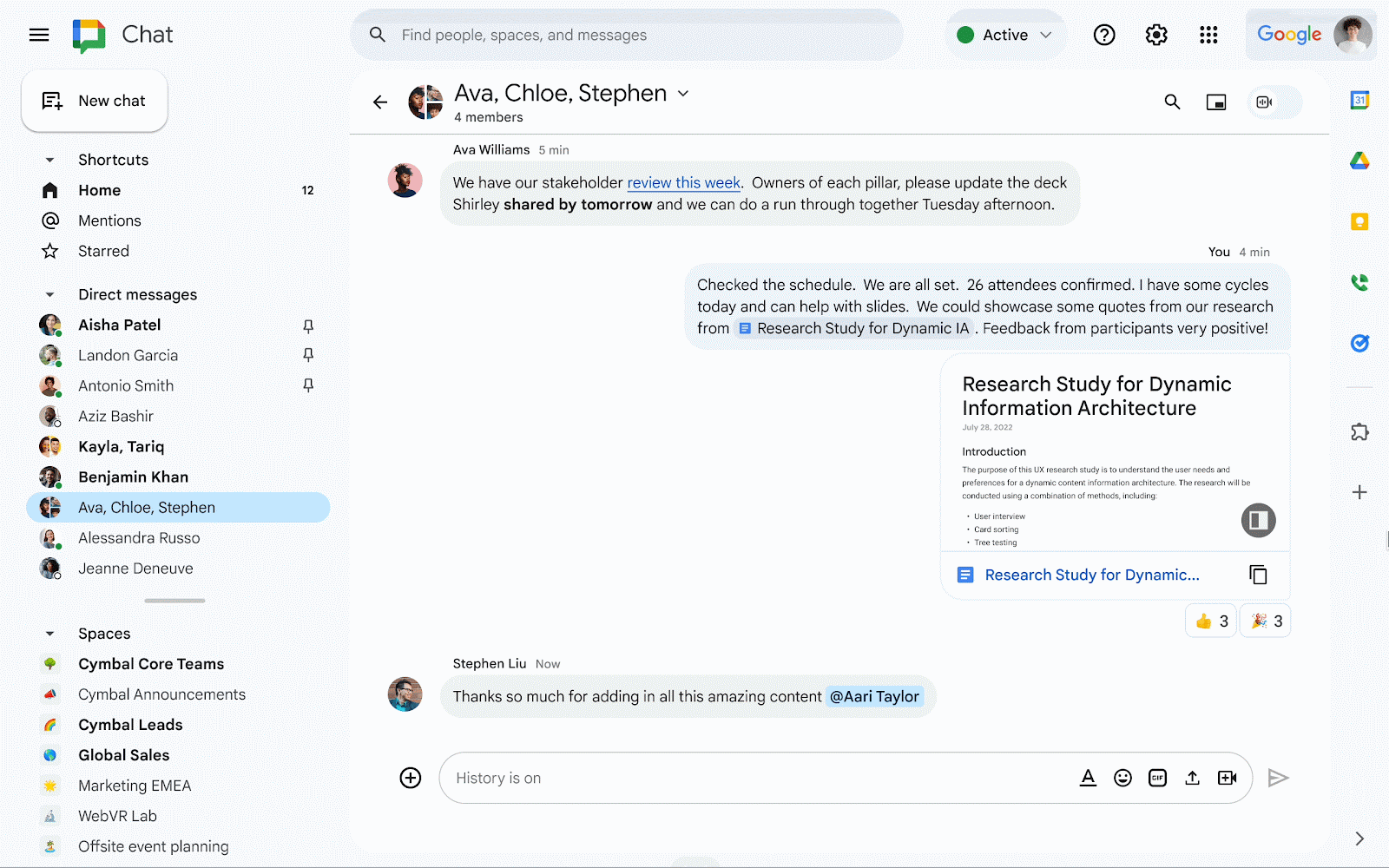Click the video meeting icon in chat header
1389x868 pixels.
1265,102
